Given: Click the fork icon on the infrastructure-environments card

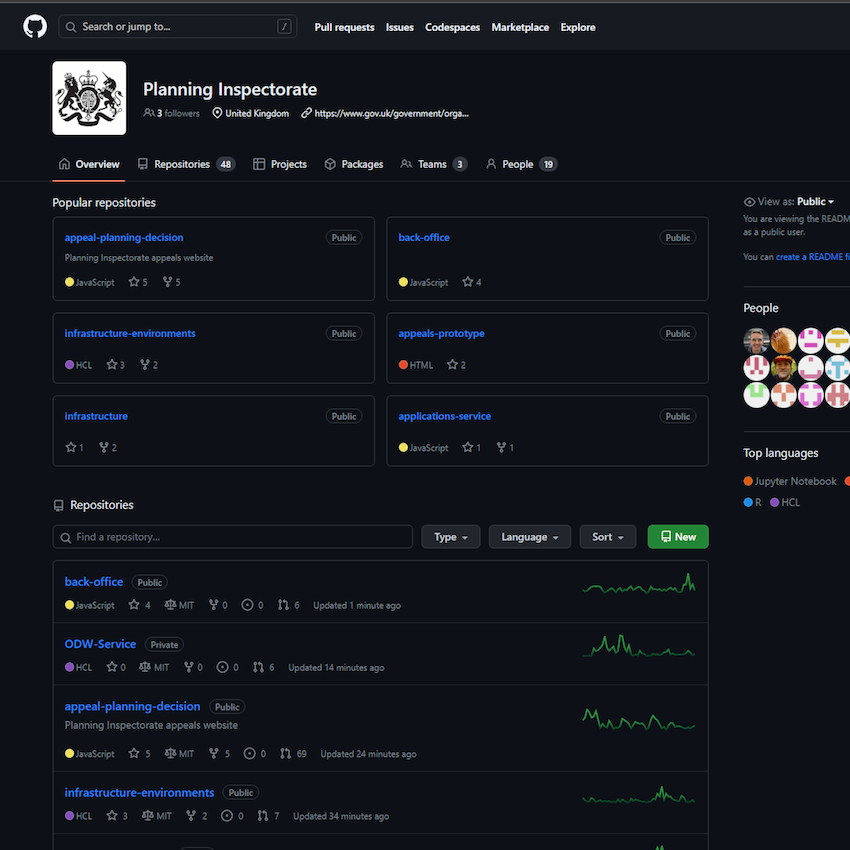Looking at the screenshot, I should (x=145, y=364).
